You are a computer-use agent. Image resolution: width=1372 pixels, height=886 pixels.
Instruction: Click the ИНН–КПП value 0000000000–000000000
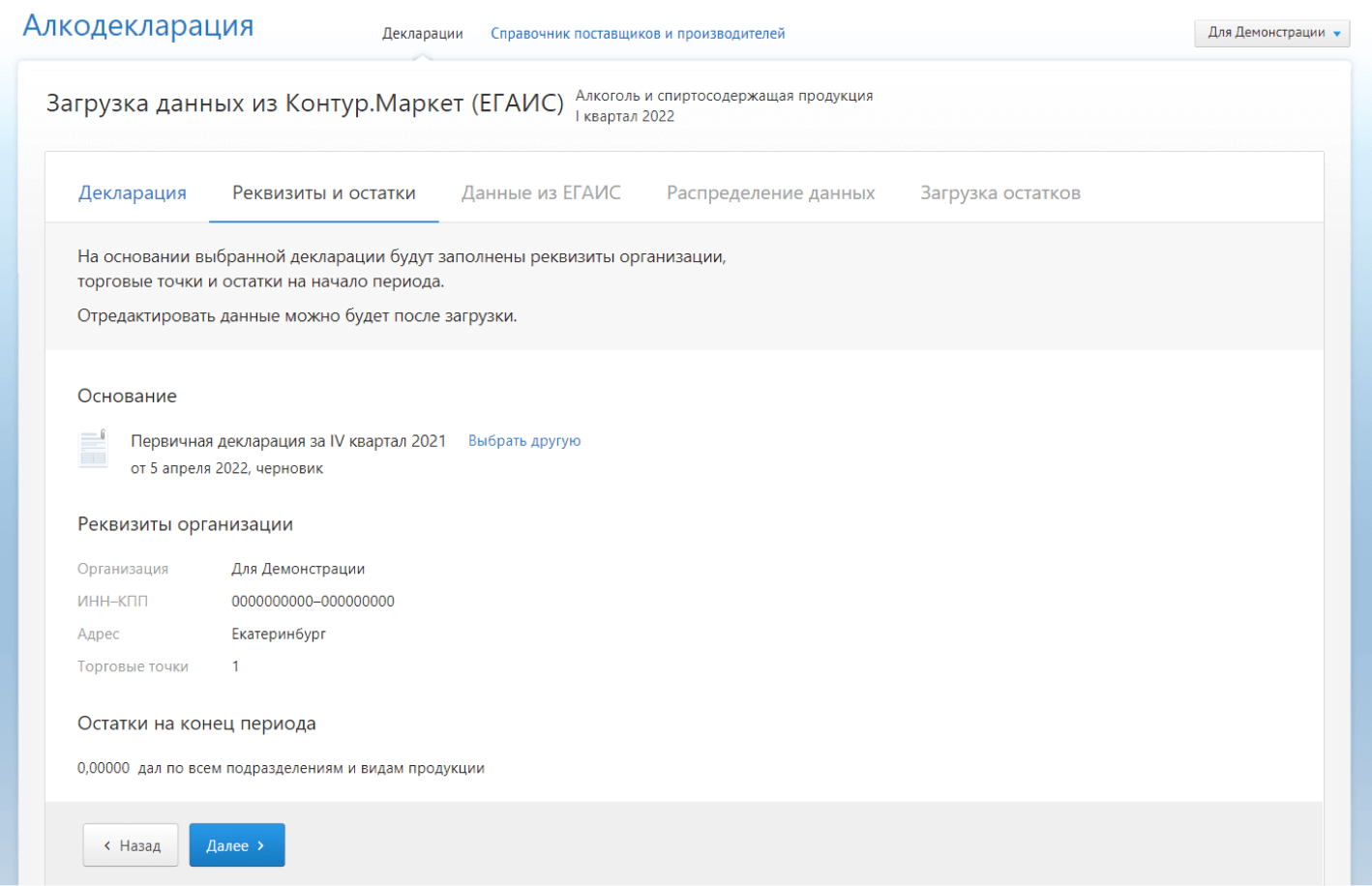pos(313,602)
